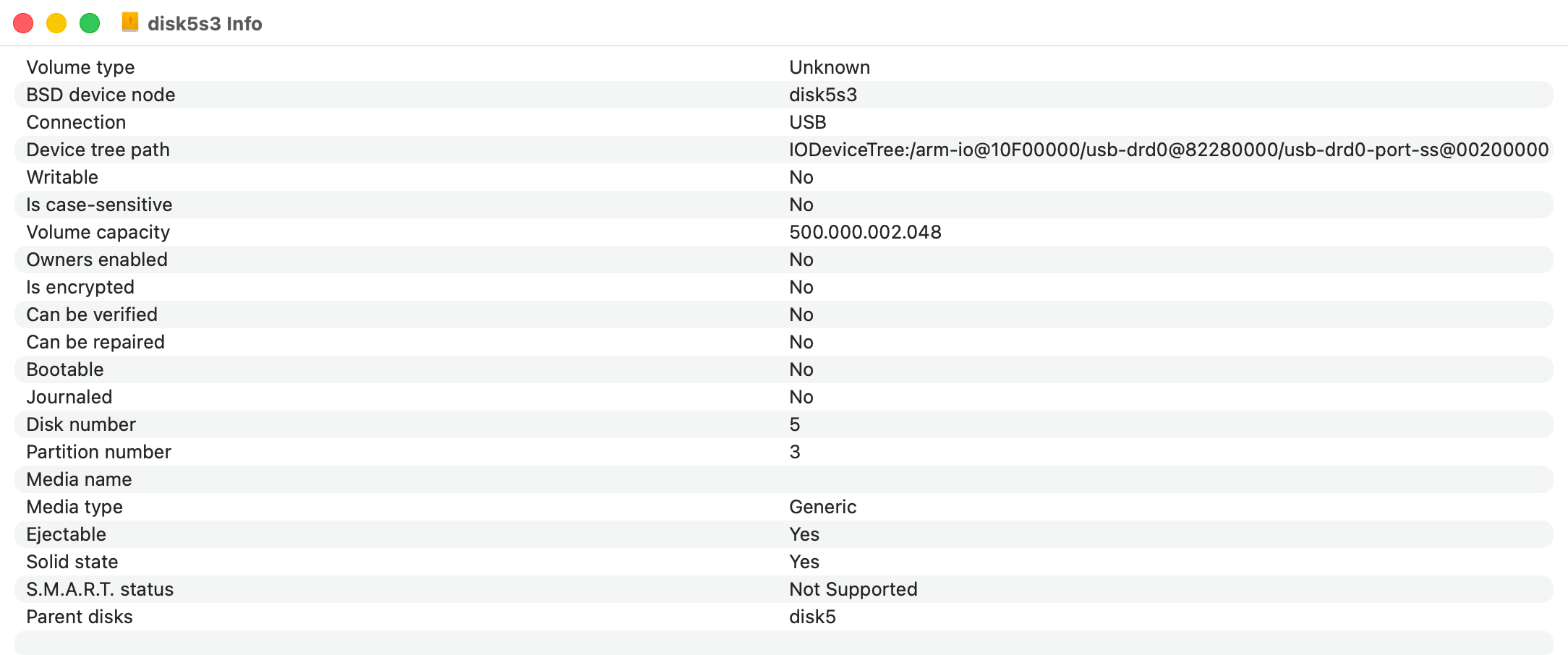1568x655 pixels.
Task: Click the S.M.A.R.T. status Not Supported value
Action: [x=853, y=589]
